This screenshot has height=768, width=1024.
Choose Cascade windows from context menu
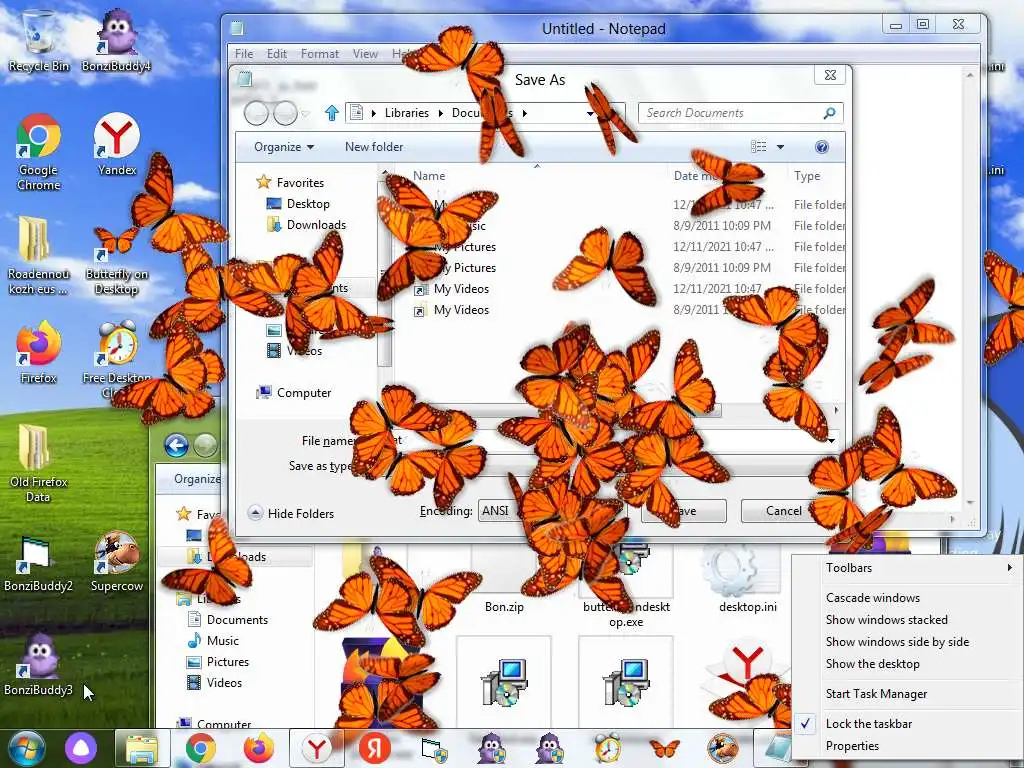[x=906, y=598]
